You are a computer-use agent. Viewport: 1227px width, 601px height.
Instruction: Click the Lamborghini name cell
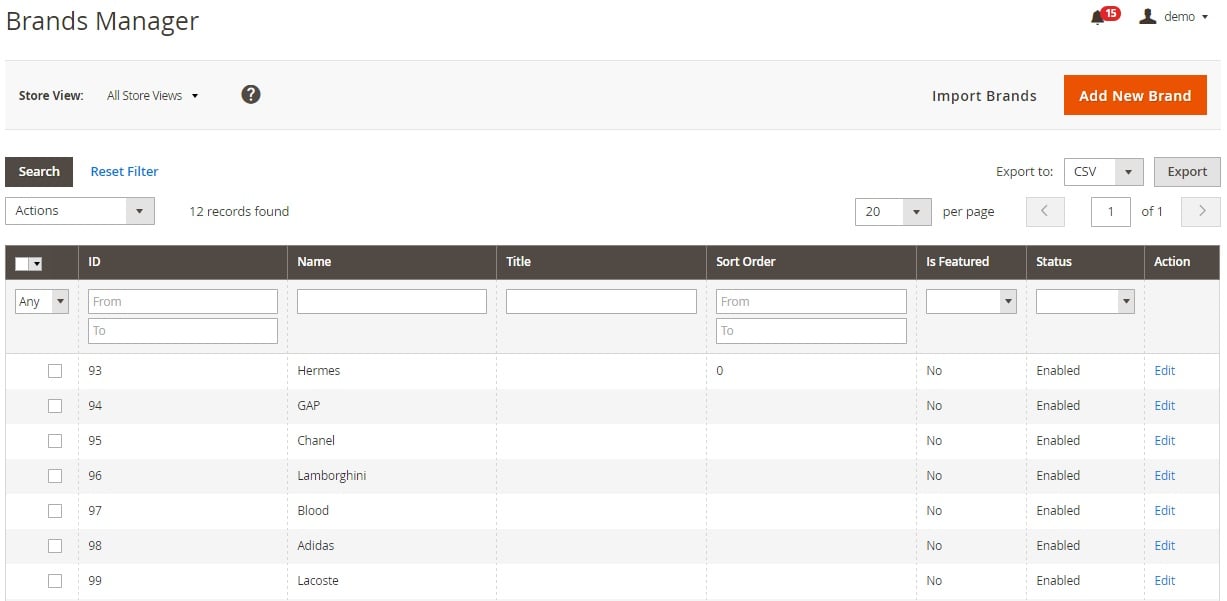[x=392, y=476]
